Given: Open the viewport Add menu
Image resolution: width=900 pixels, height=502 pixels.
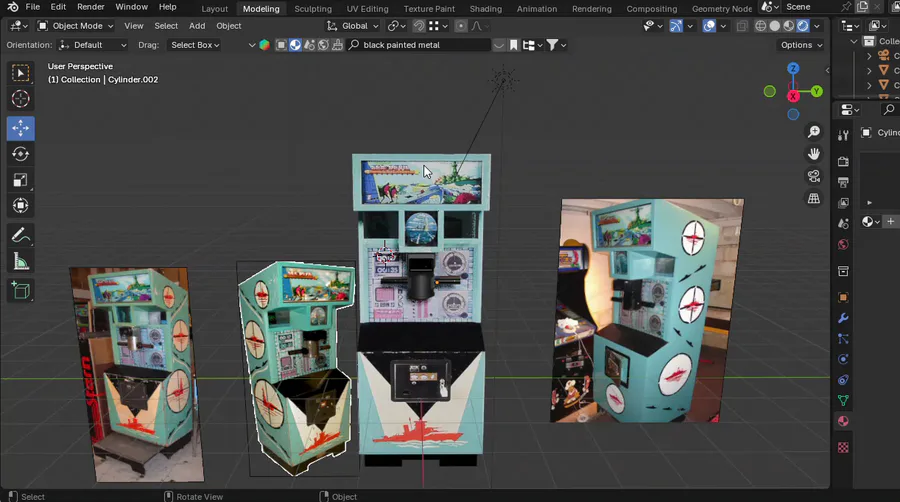Looking at the screenshot, I should (x=197, y=26).
